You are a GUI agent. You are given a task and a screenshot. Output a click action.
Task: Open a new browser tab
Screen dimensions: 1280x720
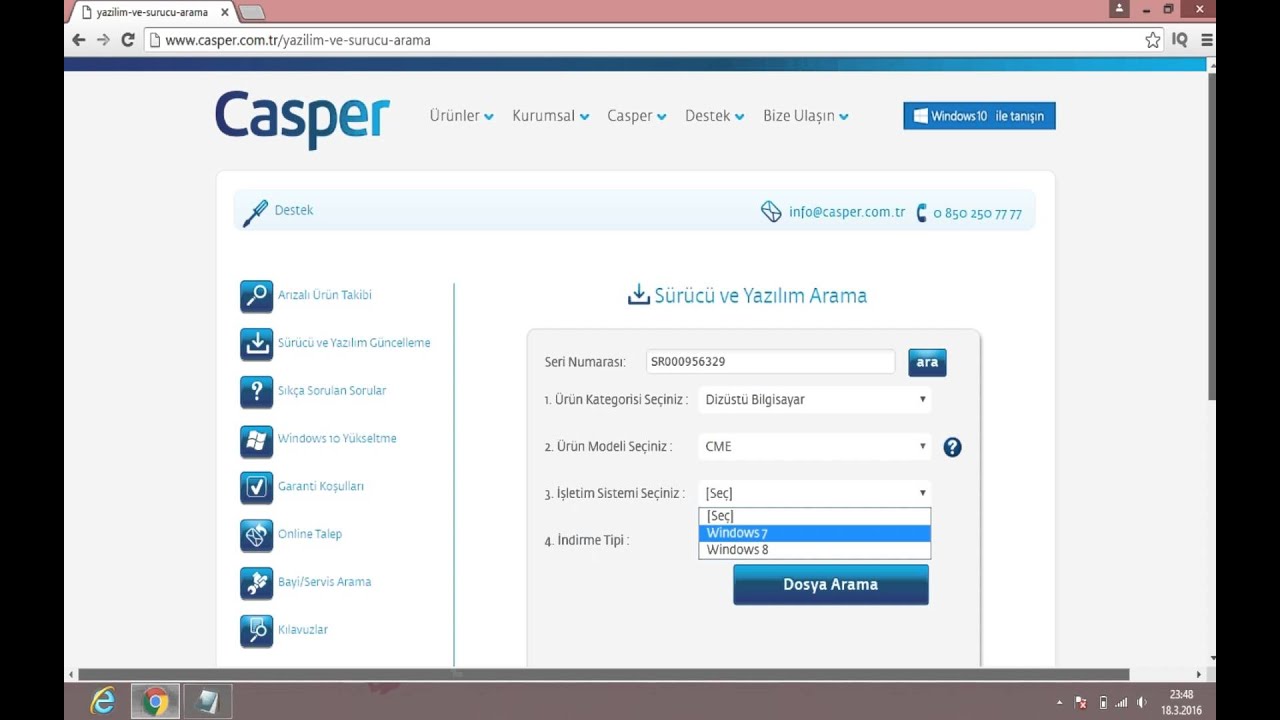click(x=252, y=13)
